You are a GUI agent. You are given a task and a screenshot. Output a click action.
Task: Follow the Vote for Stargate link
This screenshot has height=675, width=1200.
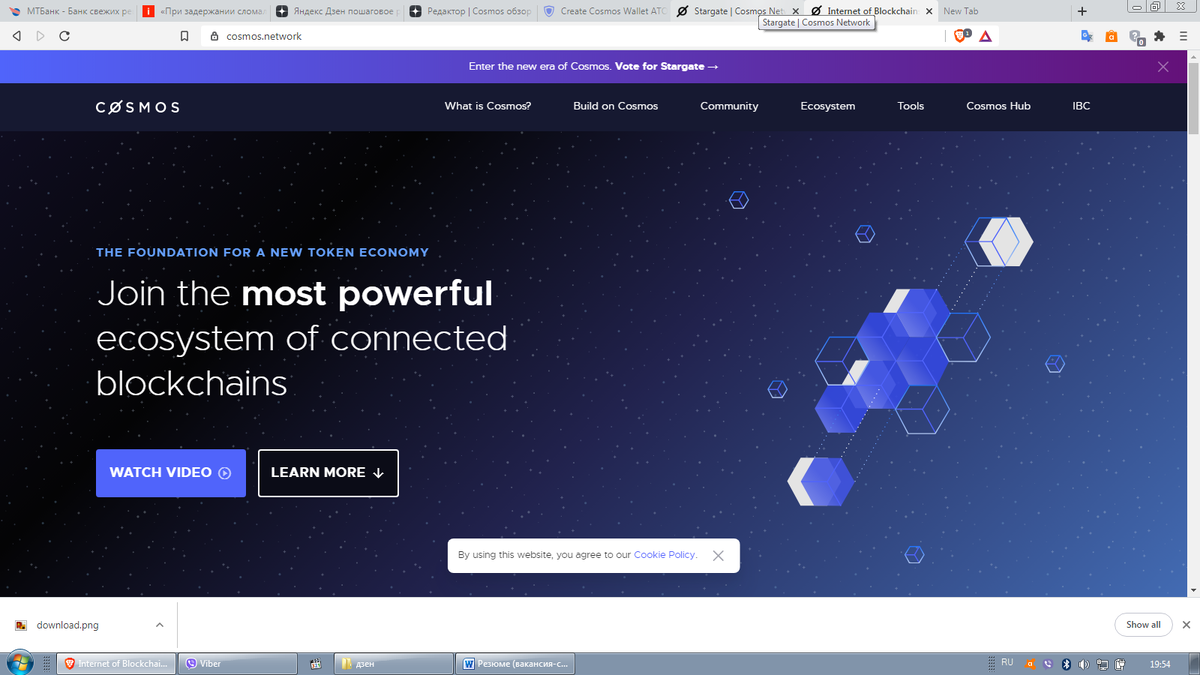pyautogui.click(x=667, y=67)
